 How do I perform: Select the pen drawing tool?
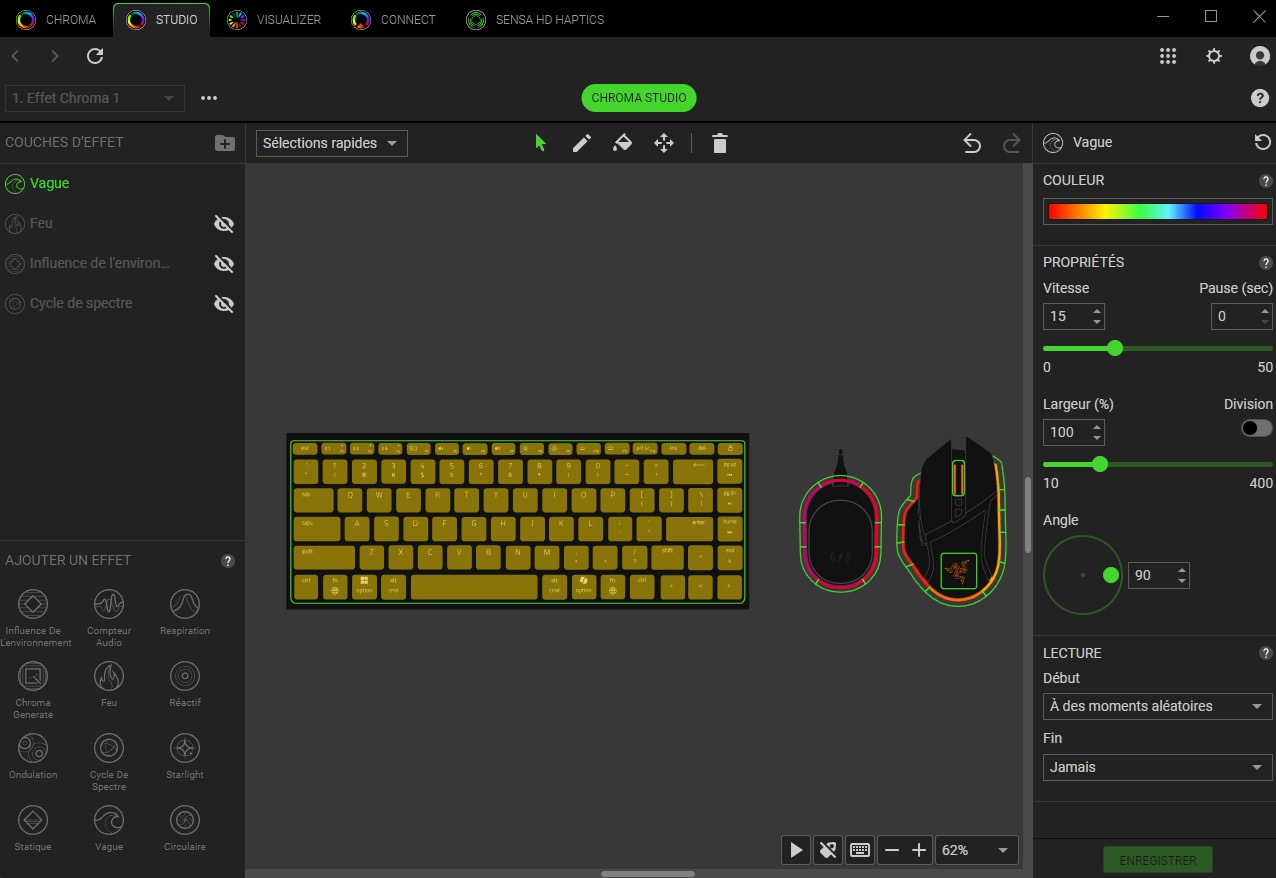point(581,143)
